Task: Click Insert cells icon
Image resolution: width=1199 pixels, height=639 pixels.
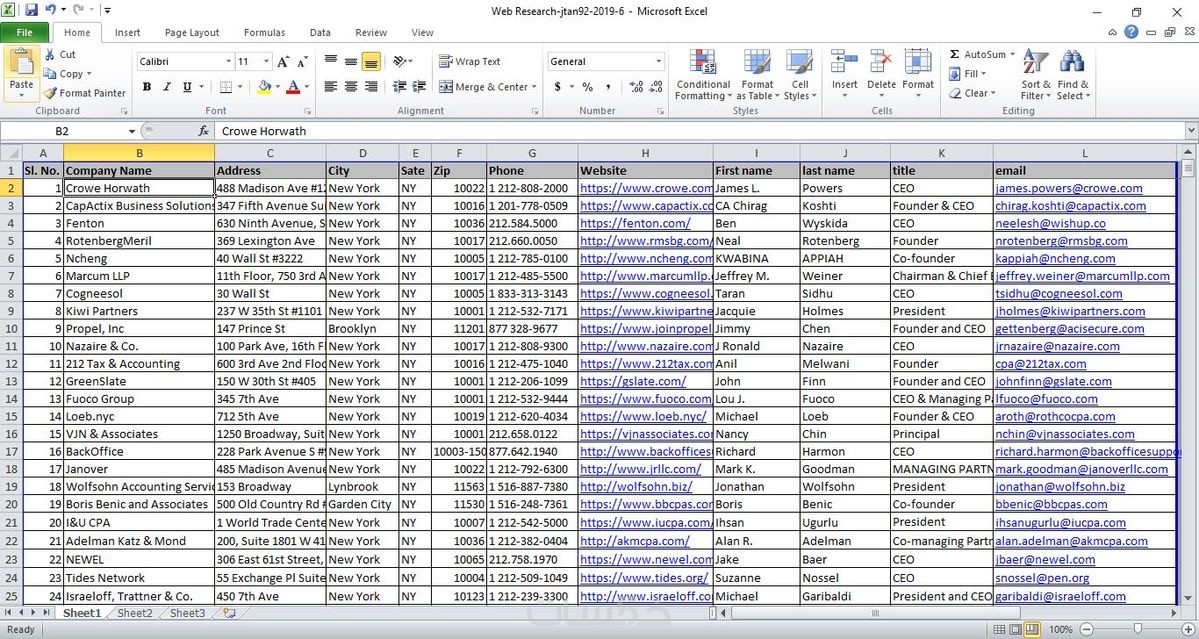Action: coord(844,61)
